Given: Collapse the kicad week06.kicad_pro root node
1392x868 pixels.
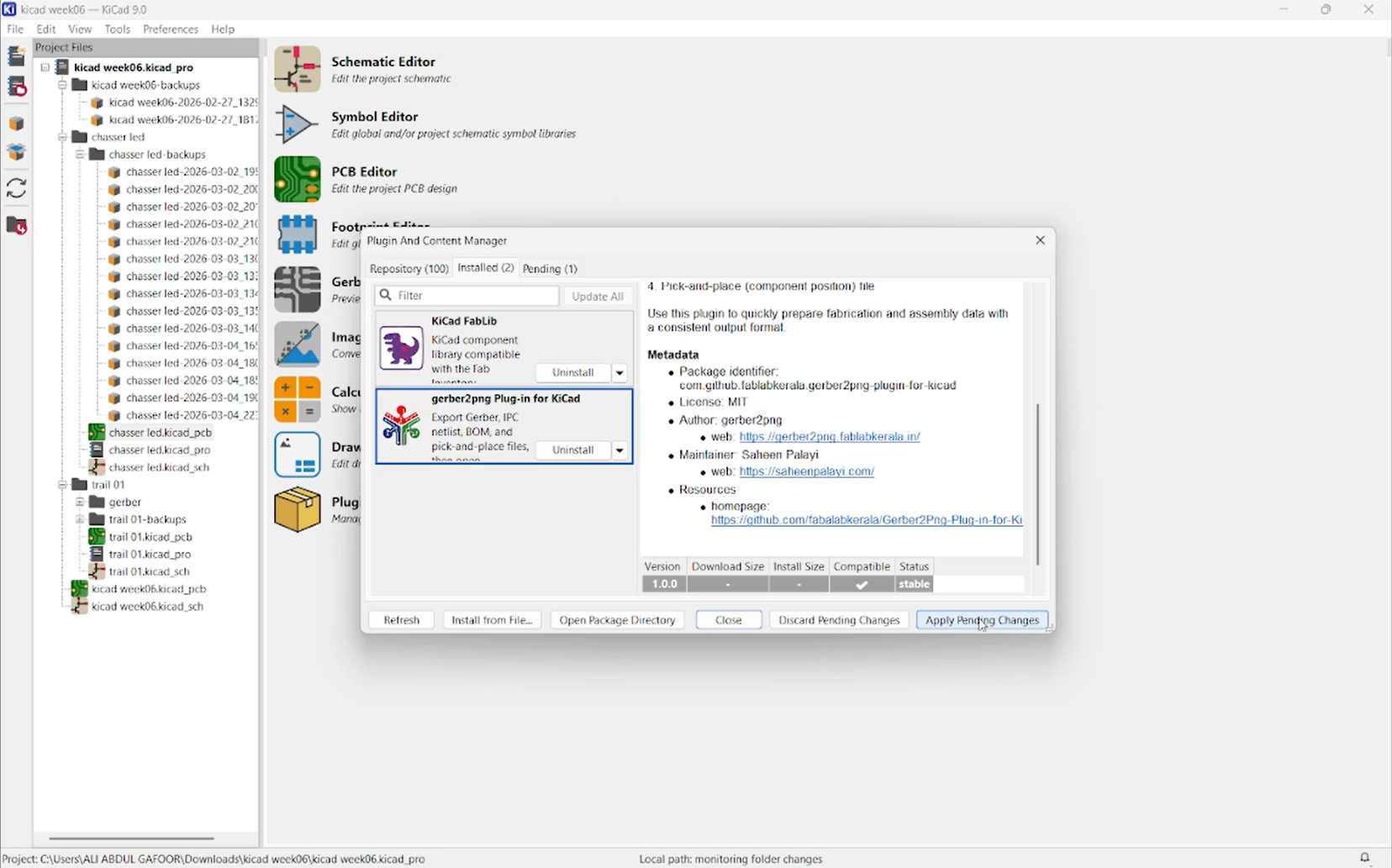Looking at the screenshot, I should point(45,67).
